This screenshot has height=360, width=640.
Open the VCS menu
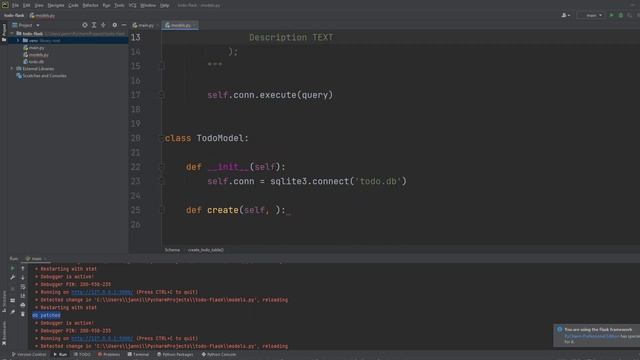click(133, 5)
